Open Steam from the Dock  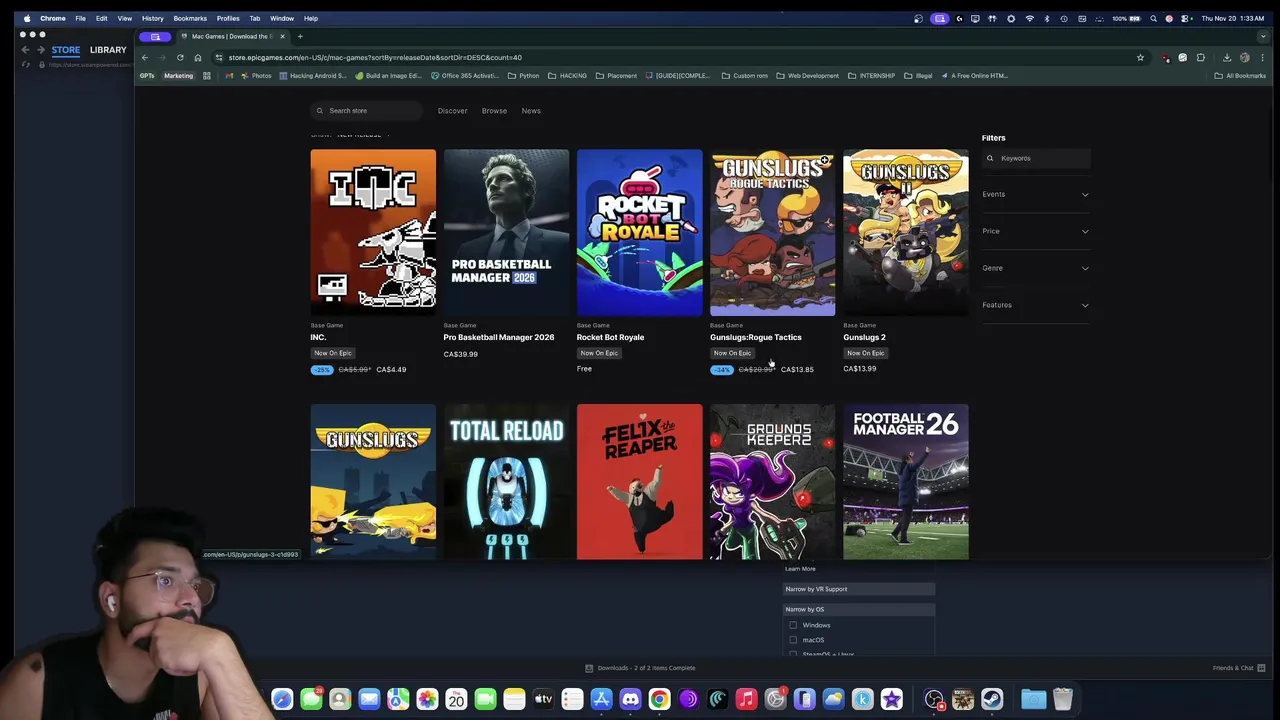pyautogui.click(x=992, y=699)
